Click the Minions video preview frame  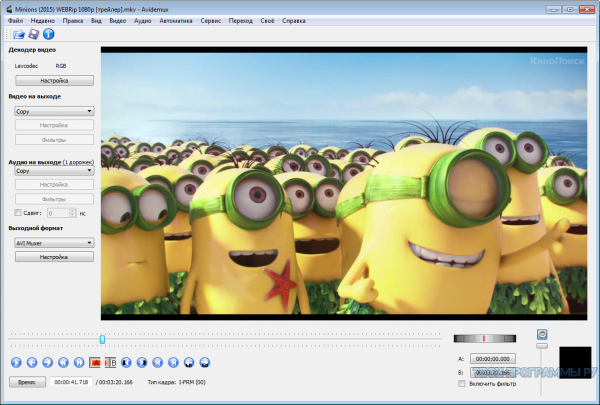tap(344, 183)
